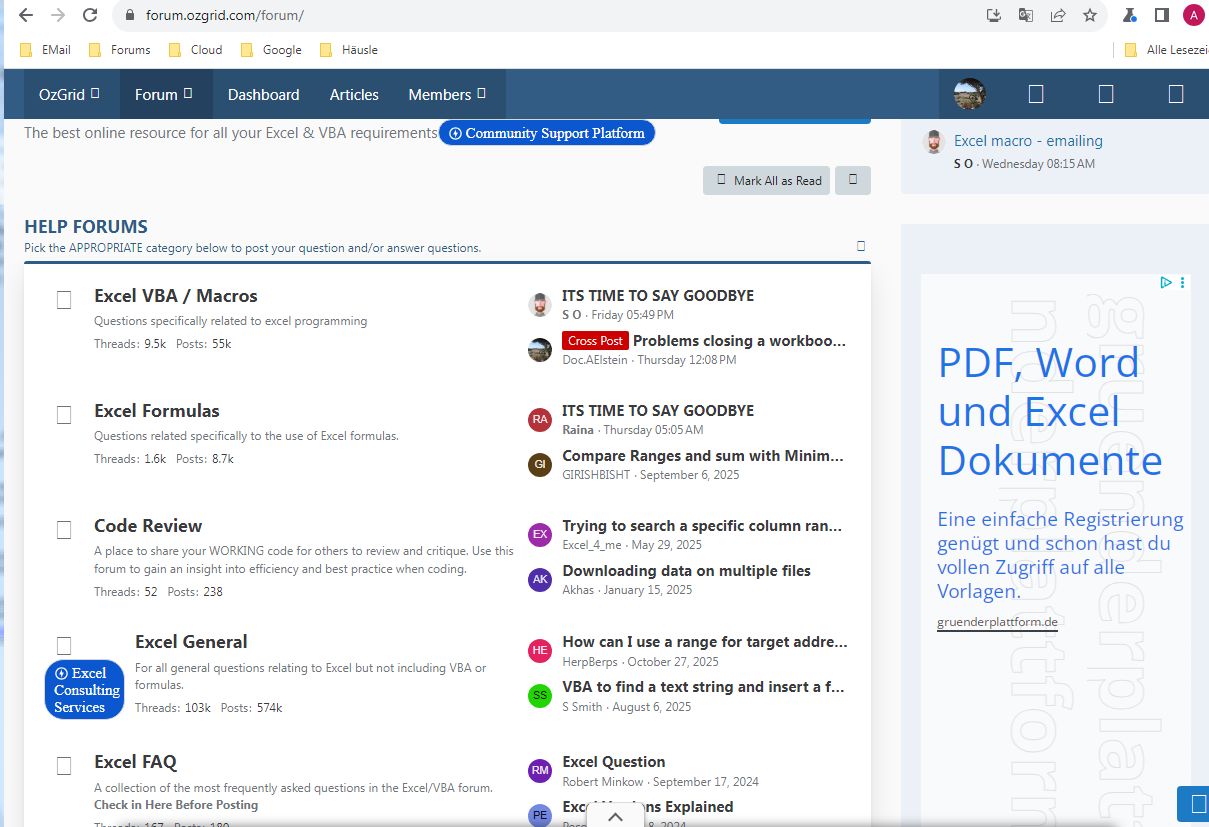The image size is (1209, 827).
Task: Click the blue button in bottom-right corner
Action: (1193, 803)
